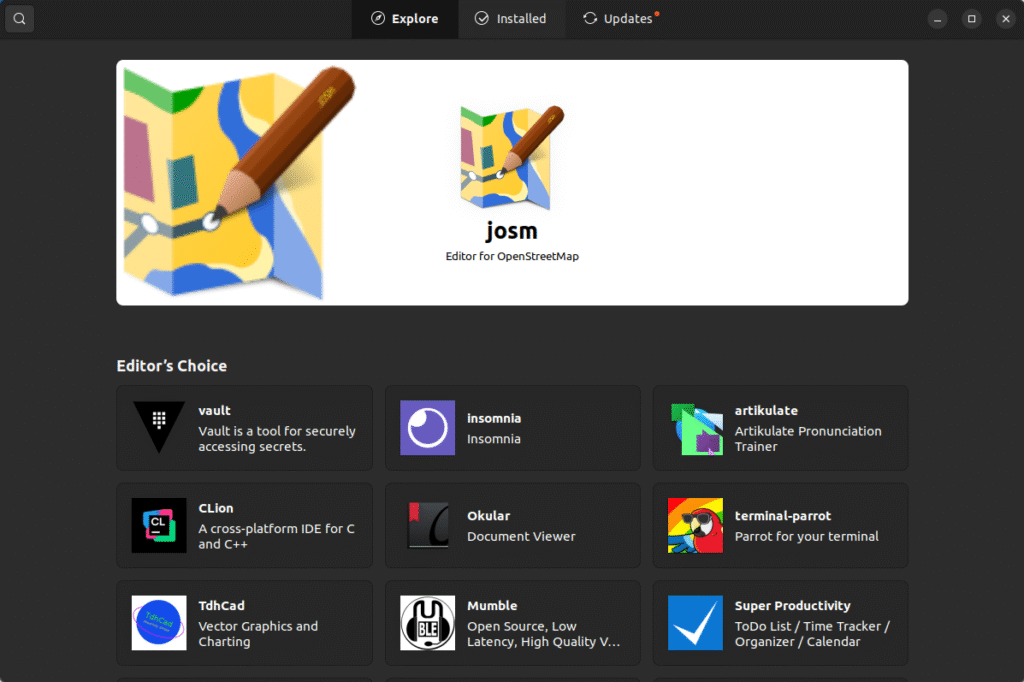Select the Okular Document Viewer label
The width and height of the screenshot is (1024, 682).
[521, 536]
